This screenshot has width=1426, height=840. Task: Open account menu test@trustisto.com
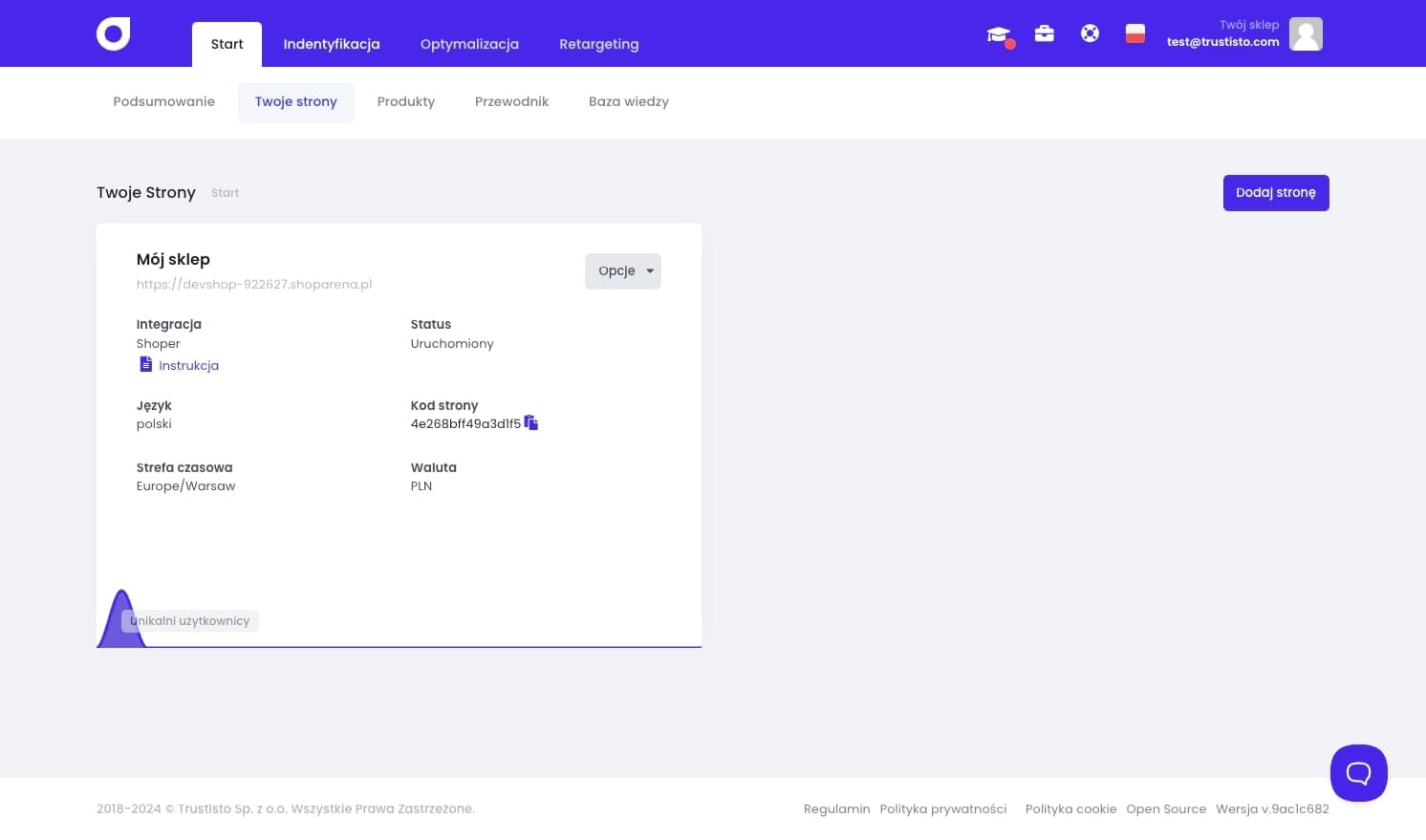[x=1222, y=42]
